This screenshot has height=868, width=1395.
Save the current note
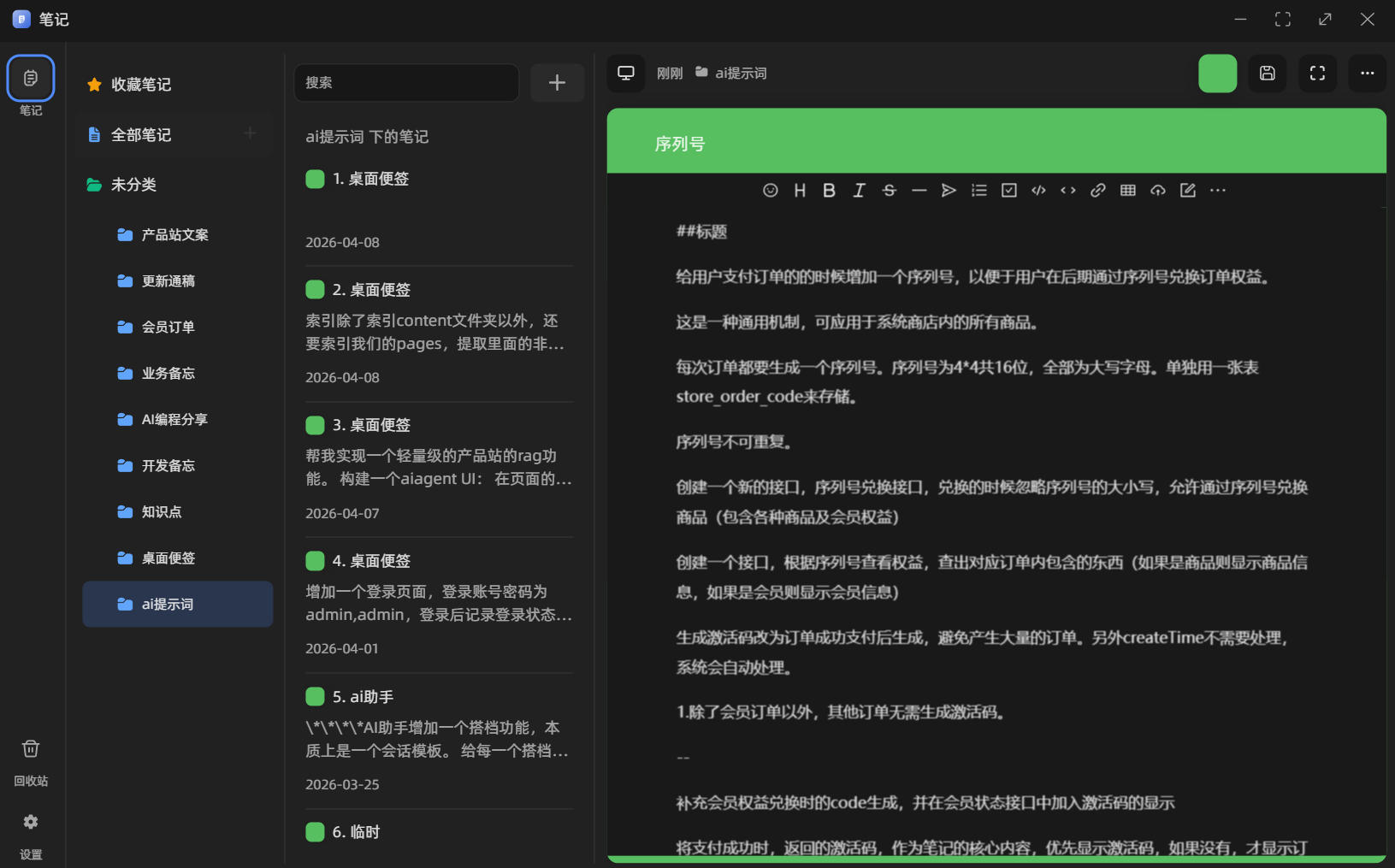(x=1268, y=74)
